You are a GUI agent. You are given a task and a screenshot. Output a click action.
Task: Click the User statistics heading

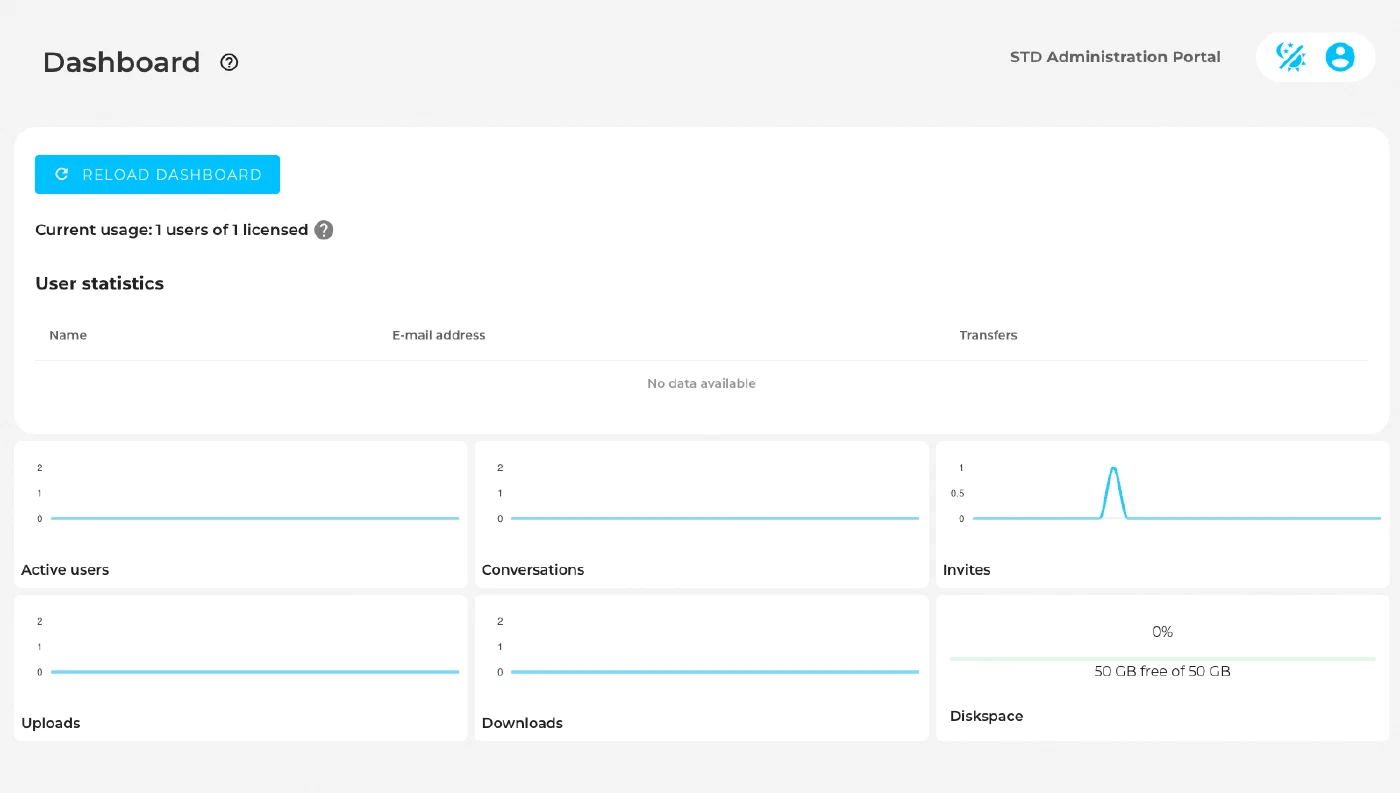tap(99, 284)
